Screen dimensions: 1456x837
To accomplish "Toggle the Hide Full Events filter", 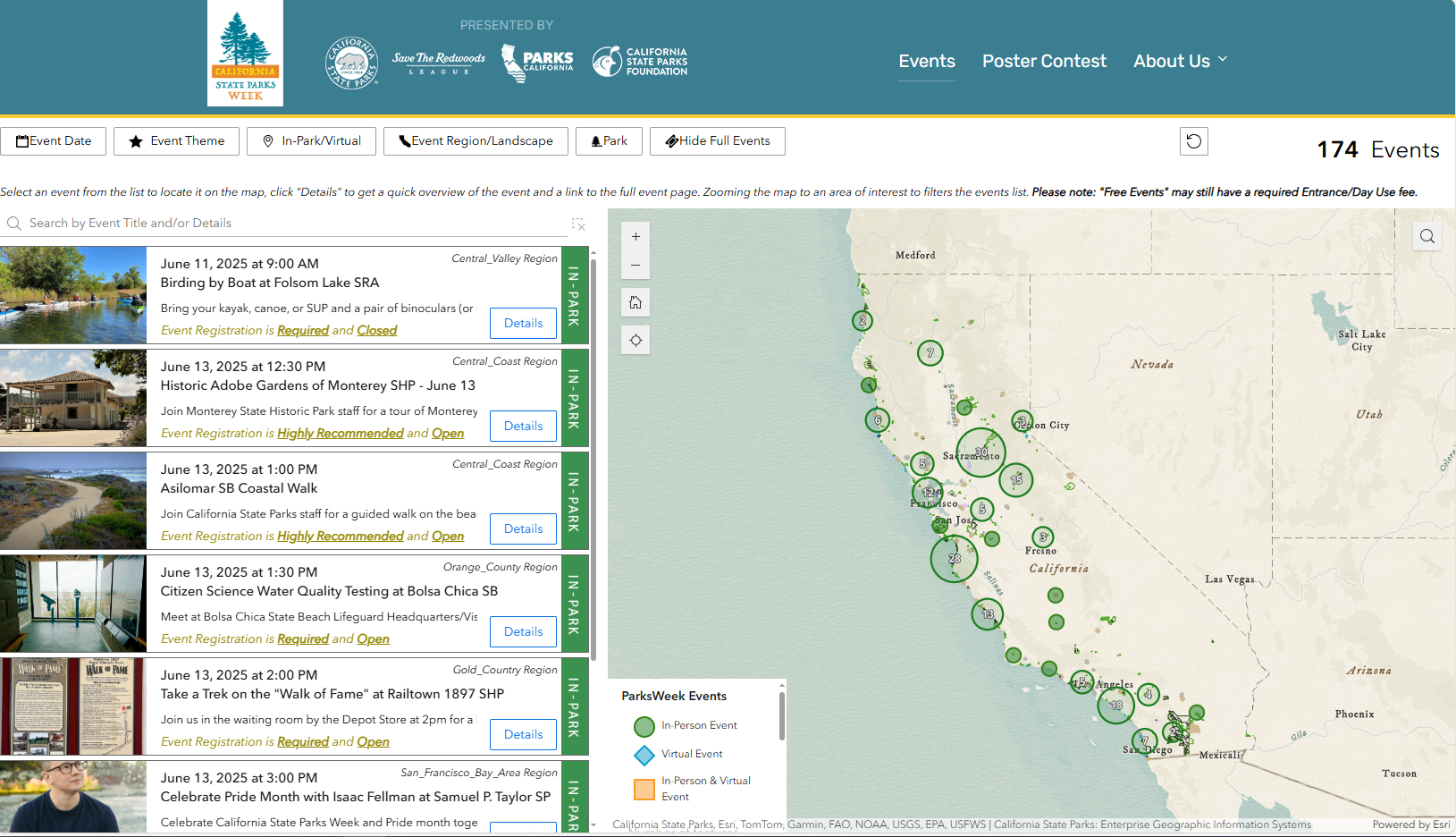I will [717, 140].
